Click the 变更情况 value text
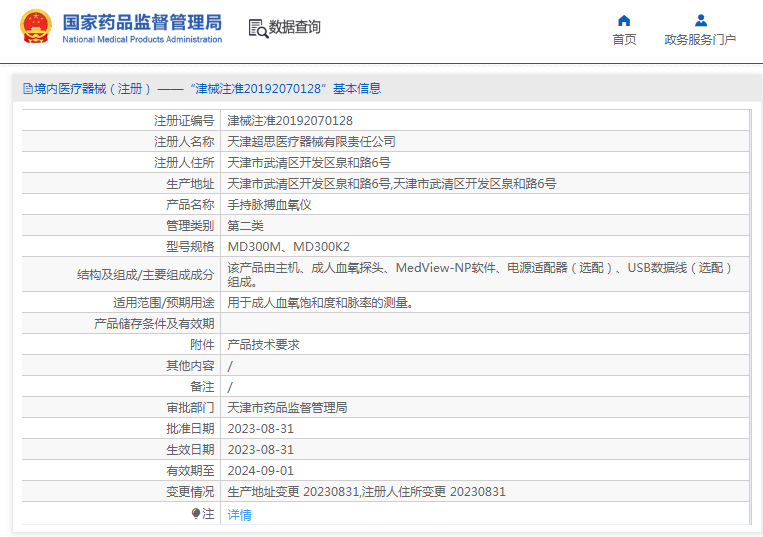Image resolution: width=763 pixels, height=537 pixels. tap(366, 492)
